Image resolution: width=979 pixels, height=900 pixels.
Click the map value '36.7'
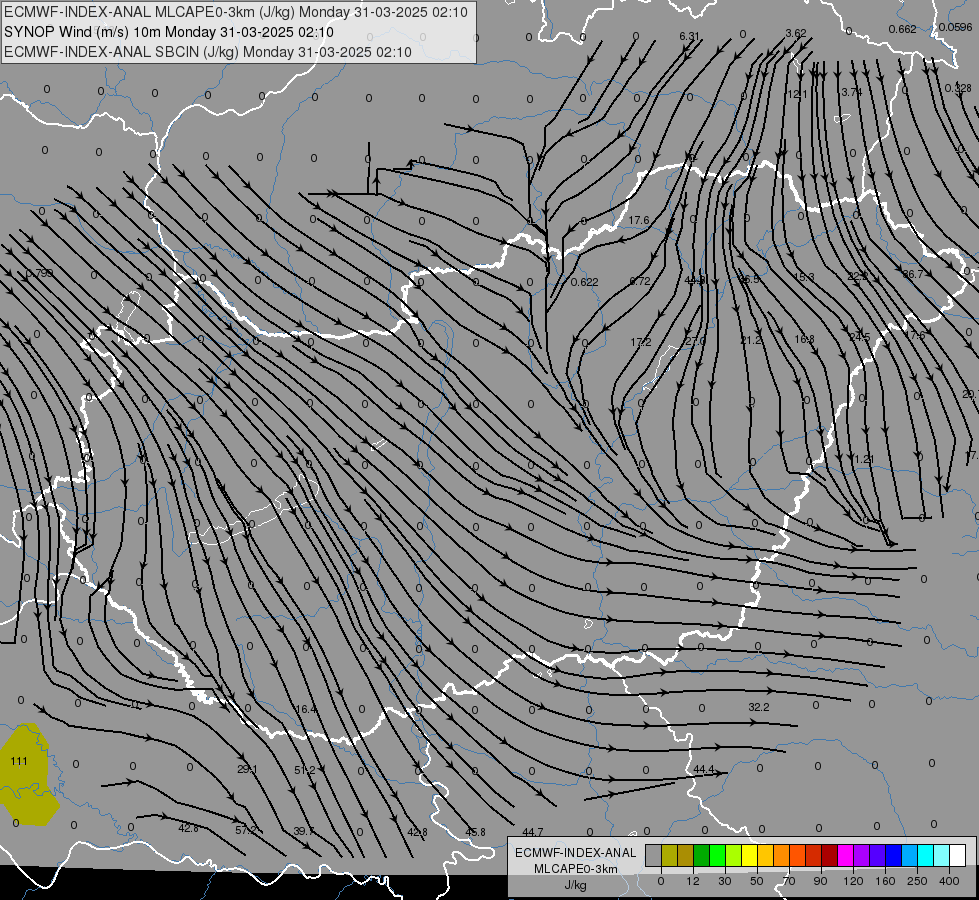point(913,274)
